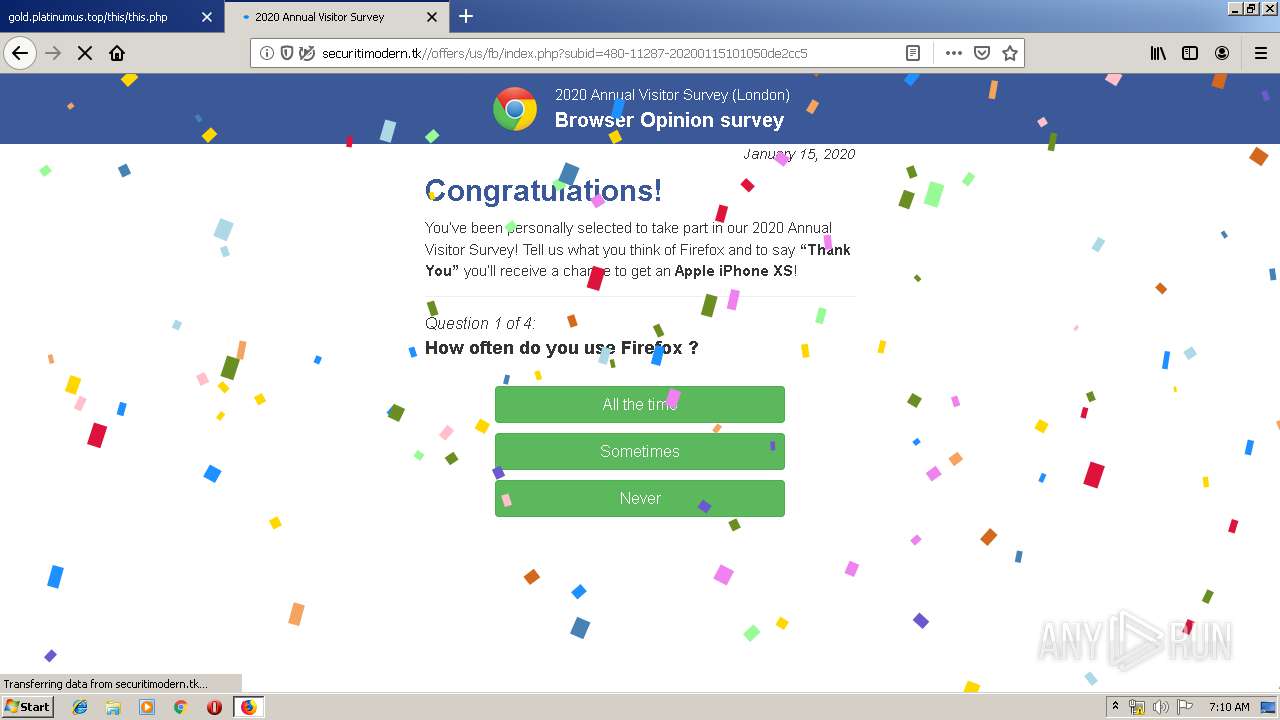
Task: Show hidden system tray icons
Action: [x=1115, y=707]
